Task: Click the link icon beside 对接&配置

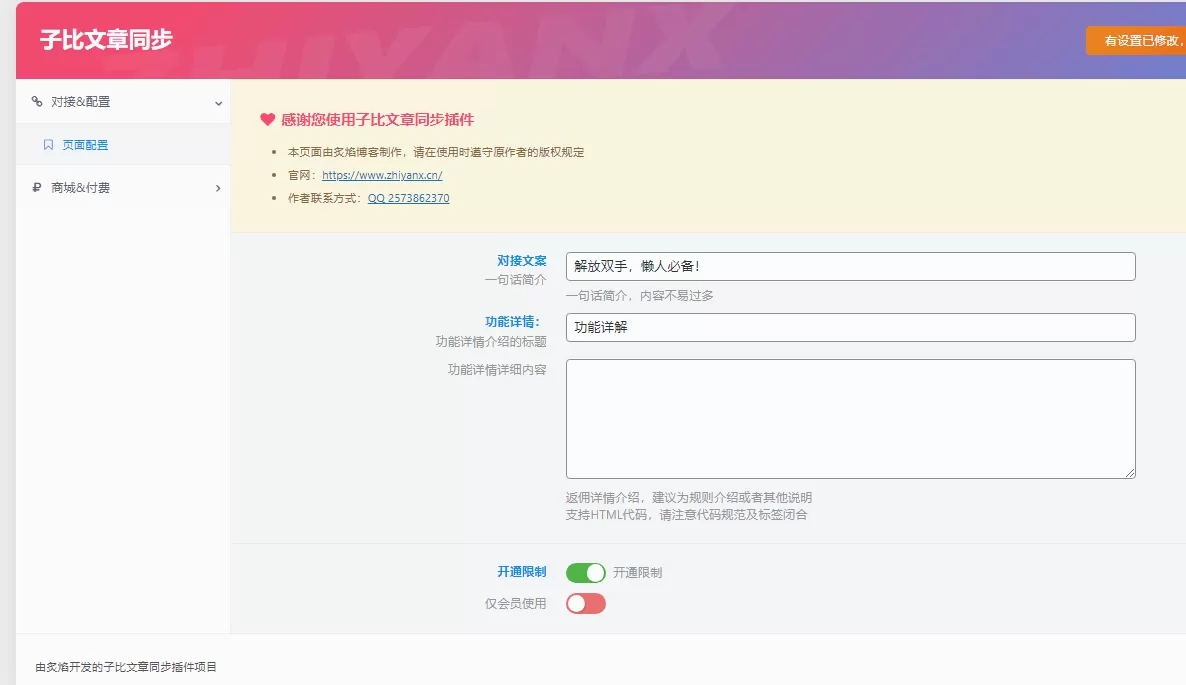Action: pos(37,101)
